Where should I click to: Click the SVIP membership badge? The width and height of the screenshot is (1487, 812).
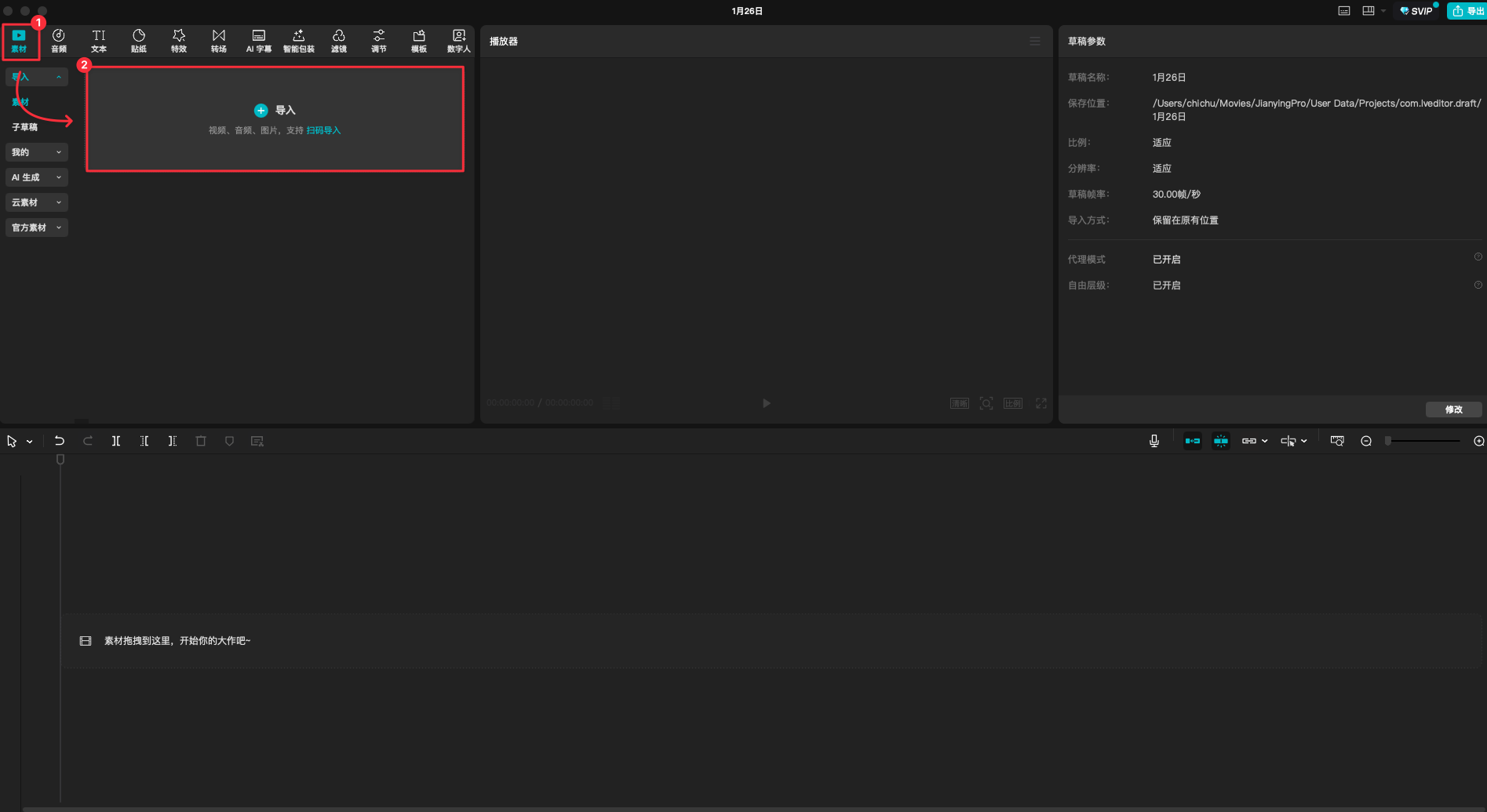coord(1417,11)
